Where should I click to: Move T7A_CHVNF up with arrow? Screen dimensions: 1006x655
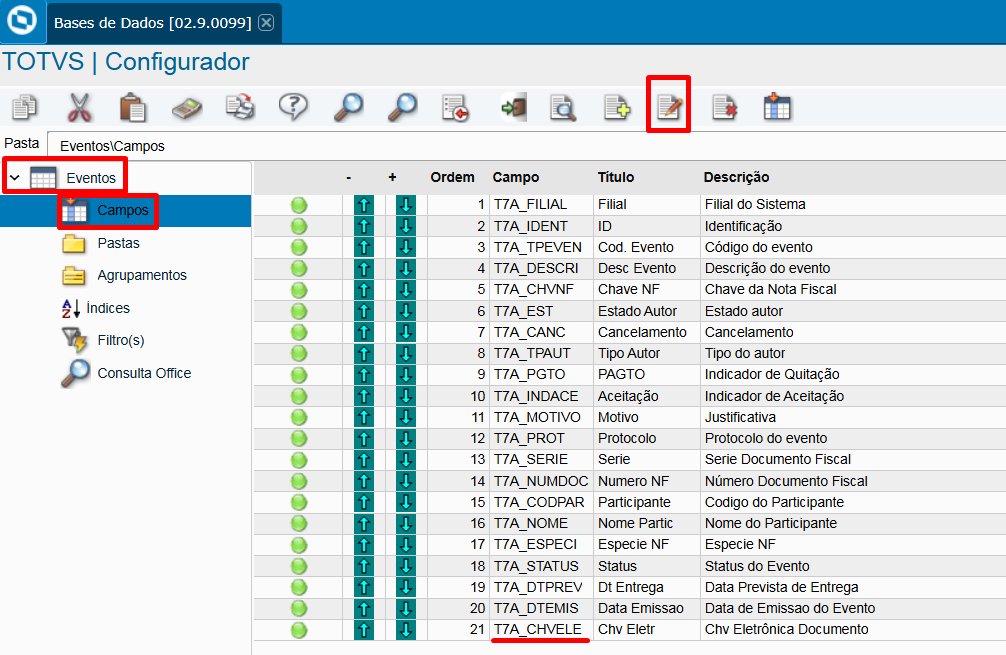tap(364, 289)
